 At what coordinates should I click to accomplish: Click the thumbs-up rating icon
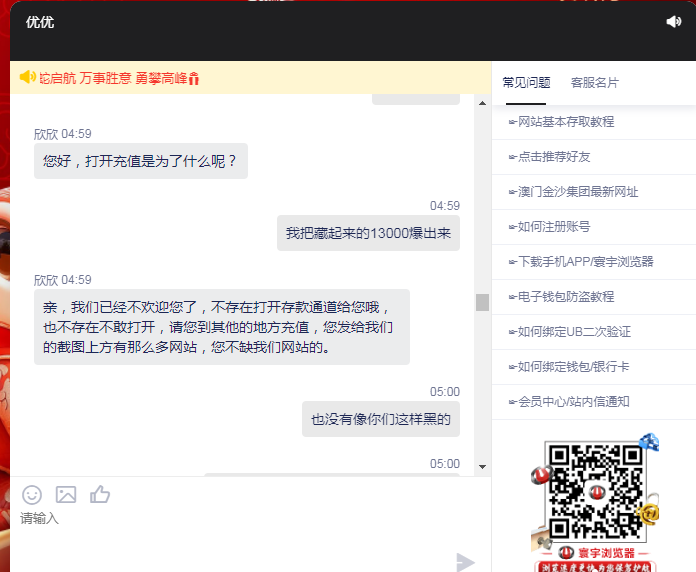100,494
